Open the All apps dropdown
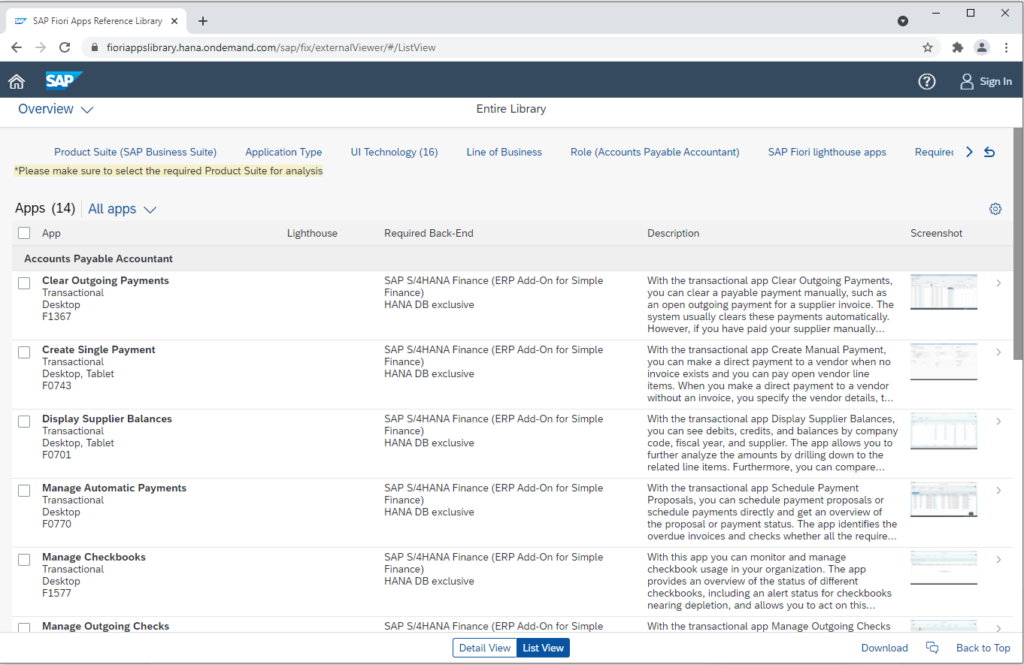 (x=122, y=209)
